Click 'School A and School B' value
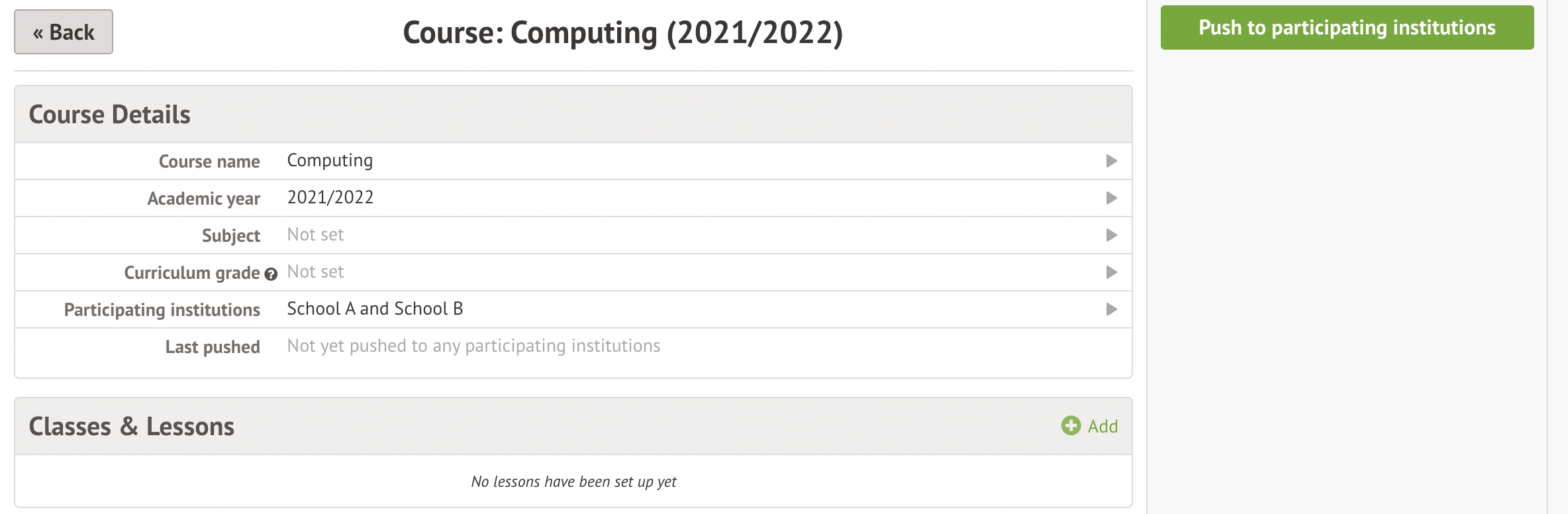 (375, 309)
